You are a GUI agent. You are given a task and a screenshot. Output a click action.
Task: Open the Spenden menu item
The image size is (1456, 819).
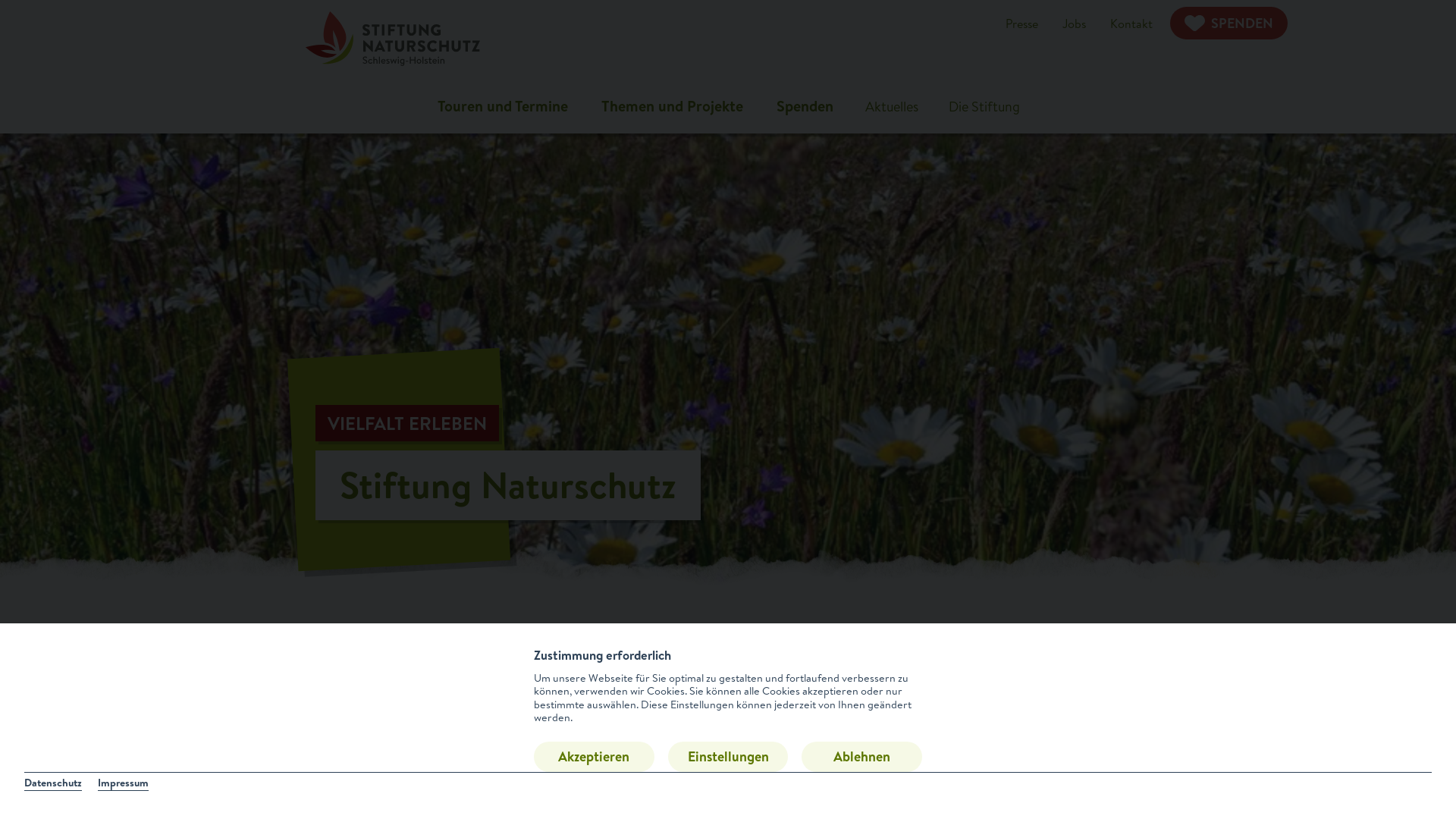[805, 106]
